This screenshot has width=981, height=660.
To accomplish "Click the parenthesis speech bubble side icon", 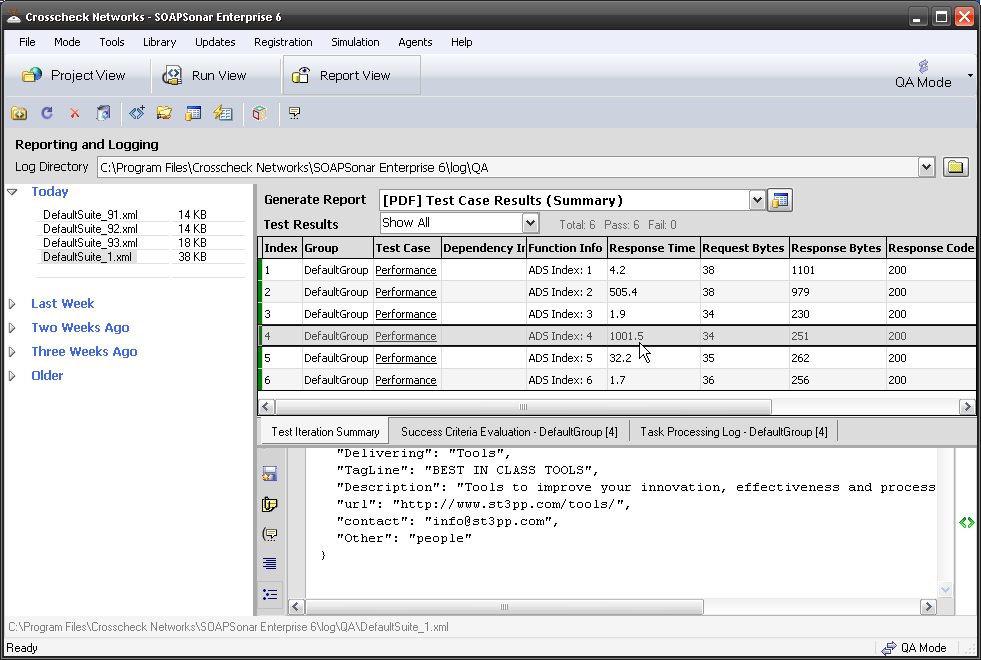I will (270, 534).
